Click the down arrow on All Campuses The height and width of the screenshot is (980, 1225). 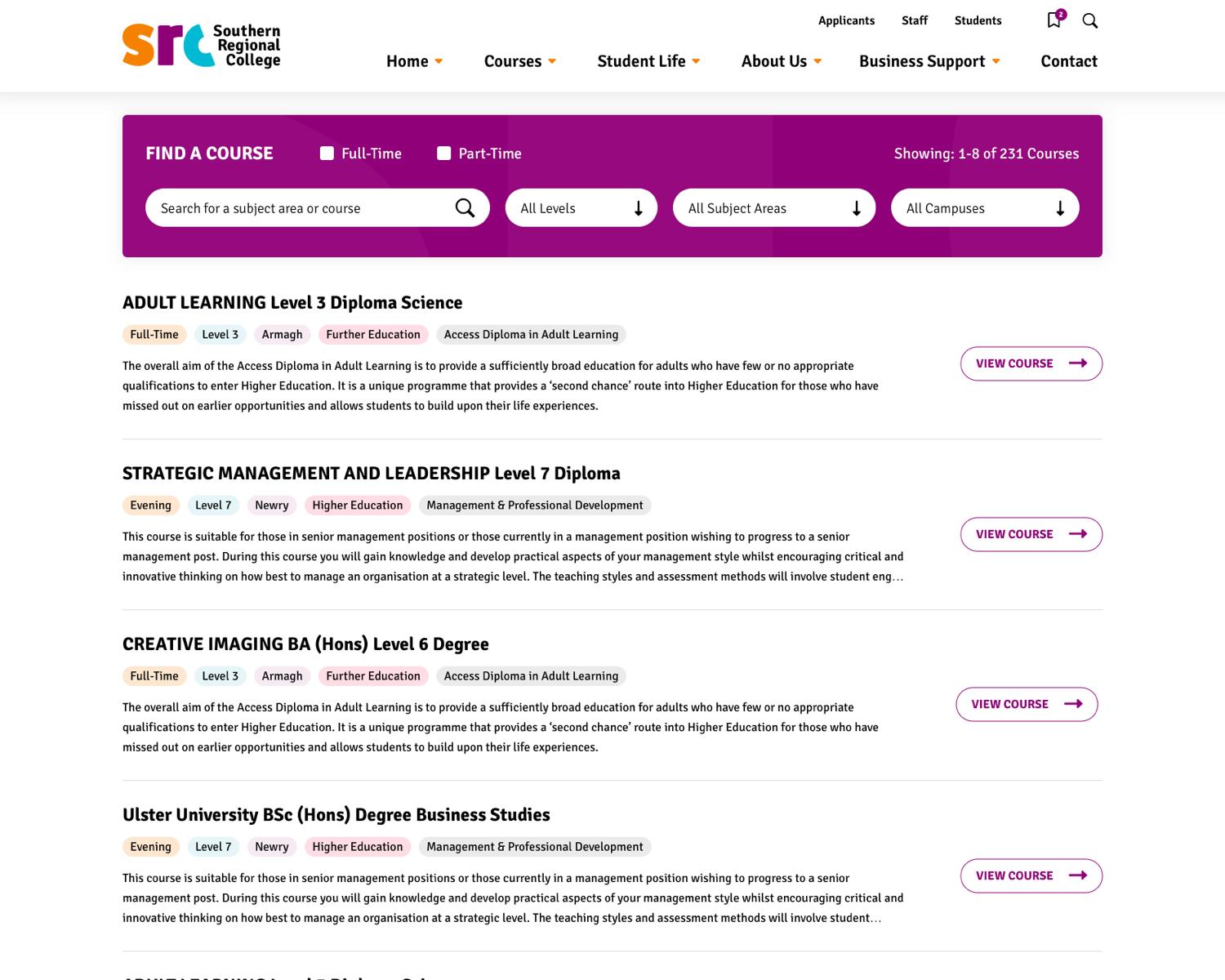pos(1060,207)
